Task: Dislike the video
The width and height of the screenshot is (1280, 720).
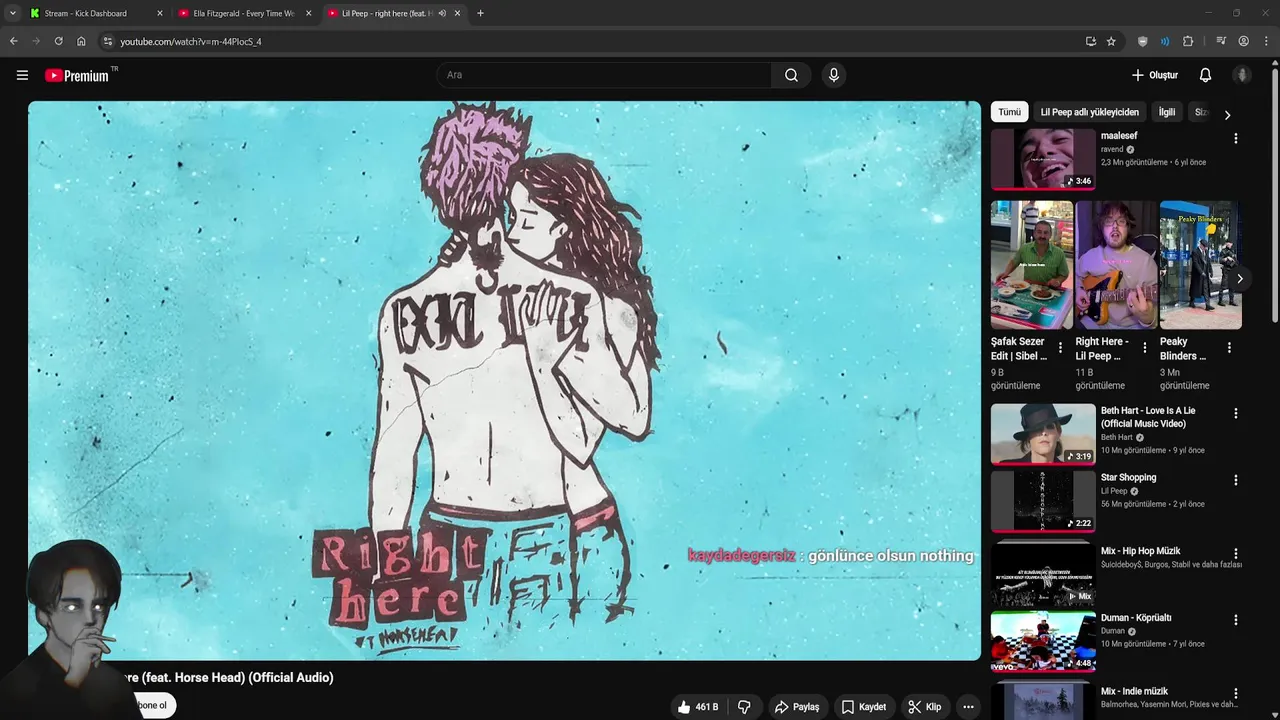Action: pyautogui.click(x=744, y=707)
